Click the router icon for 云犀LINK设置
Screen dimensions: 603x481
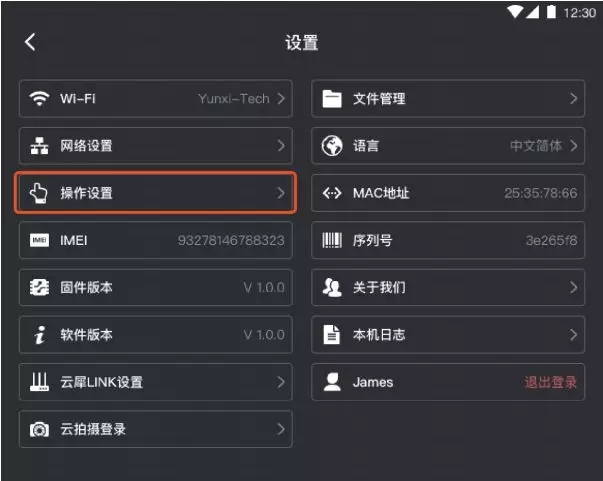[x=39, y=382]
